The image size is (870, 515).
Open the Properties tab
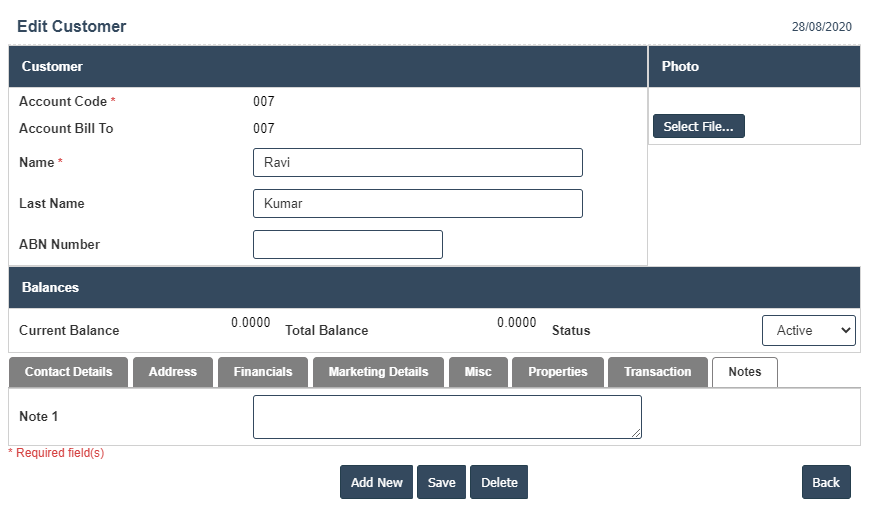(558, 372)
